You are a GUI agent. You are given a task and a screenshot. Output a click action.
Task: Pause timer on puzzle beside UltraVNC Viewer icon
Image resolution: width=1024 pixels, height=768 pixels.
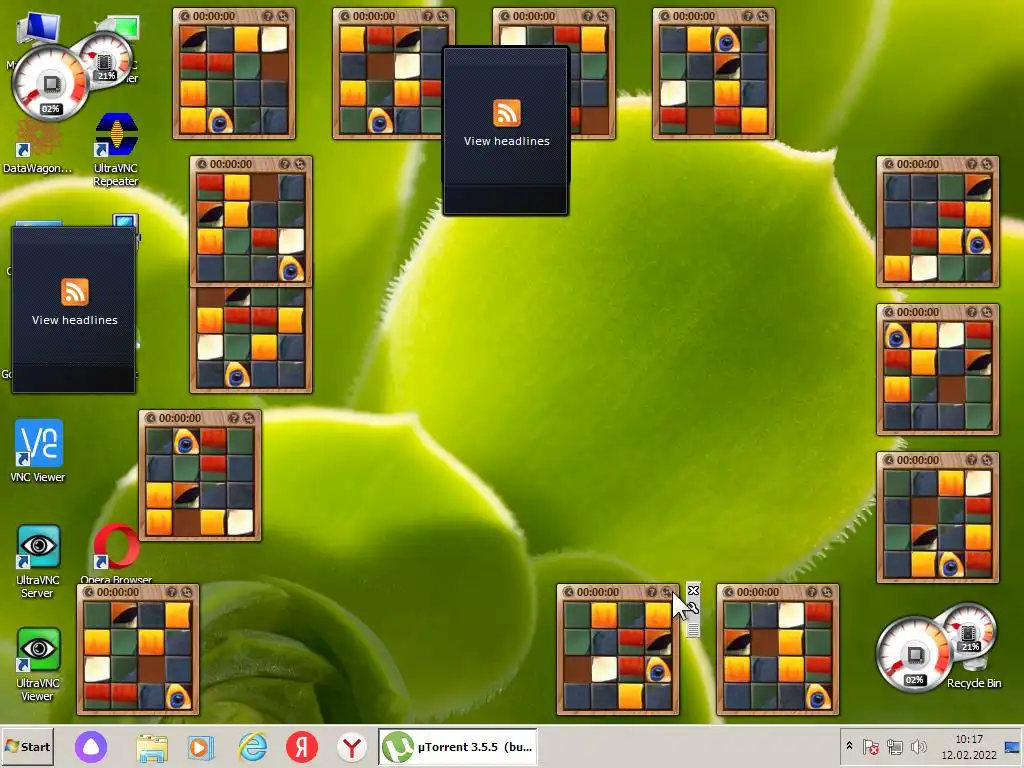tap(89, 592)
